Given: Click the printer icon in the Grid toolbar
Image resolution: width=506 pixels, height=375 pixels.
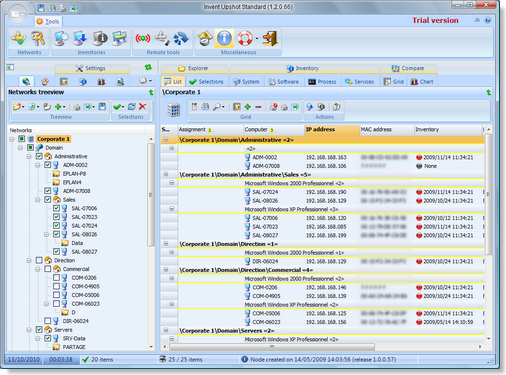Looking at the screenshot, I should click(284, 107).
